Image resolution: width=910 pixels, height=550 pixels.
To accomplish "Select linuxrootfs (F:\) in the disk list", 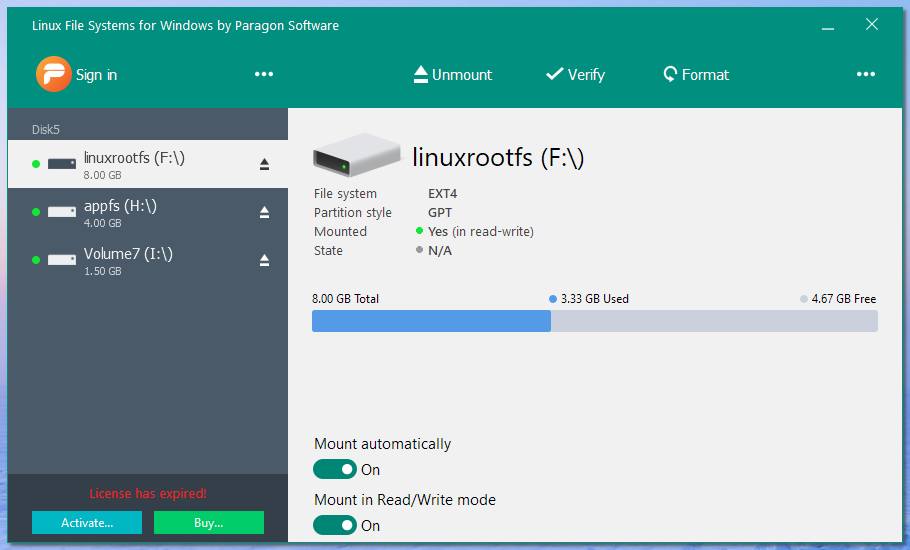I will click(147, 164).
